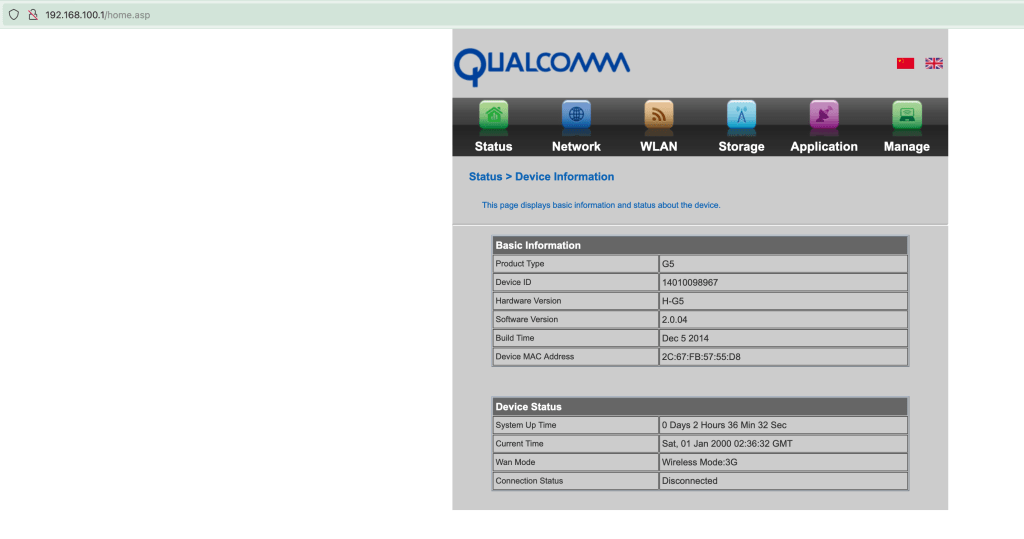Click the Status > Device Information breadcrumb
Screen dimensions: 1024x539
tap(541, 177)
